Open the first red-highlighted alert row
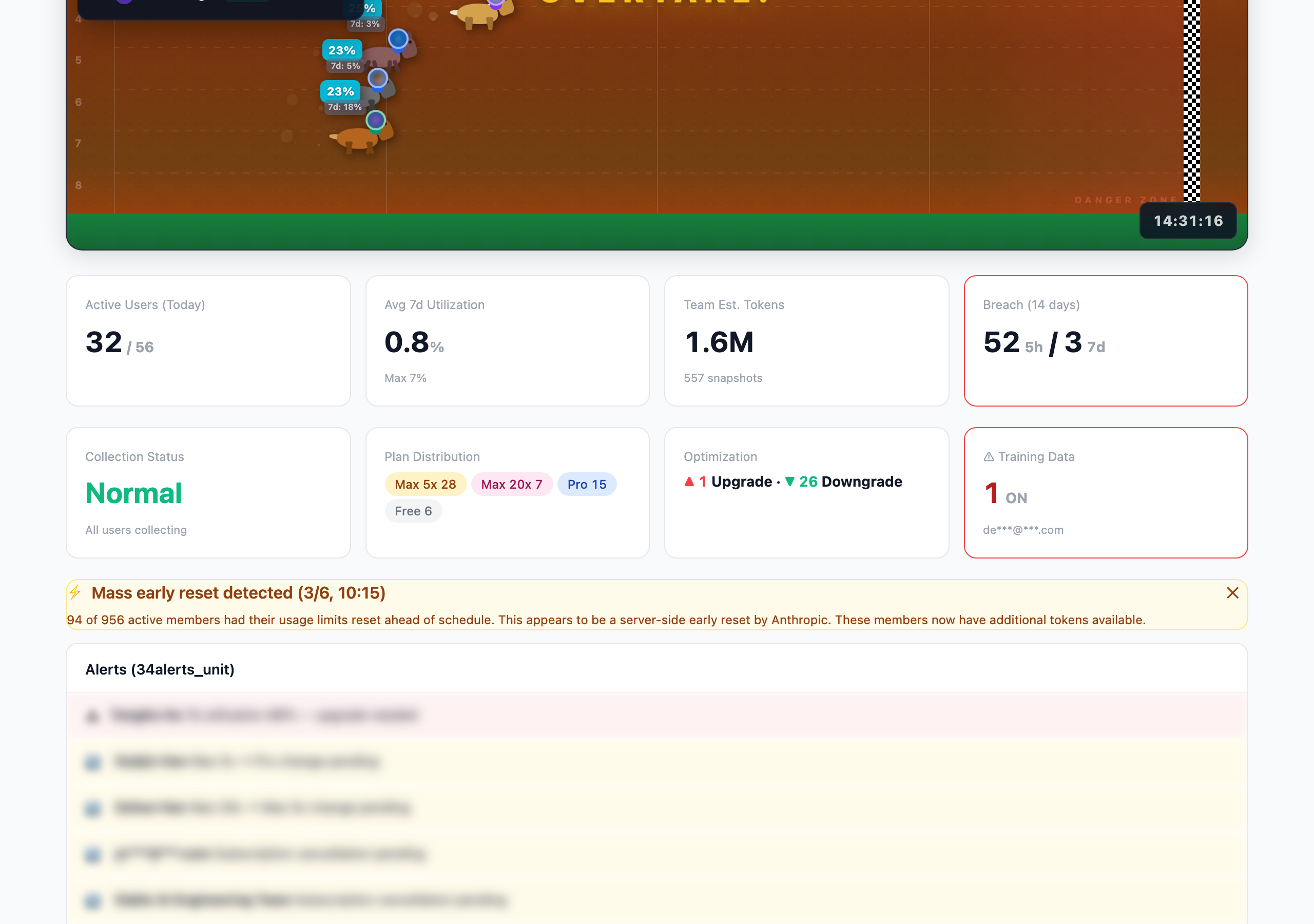1314x924 pixels. (x=656, y=715)
